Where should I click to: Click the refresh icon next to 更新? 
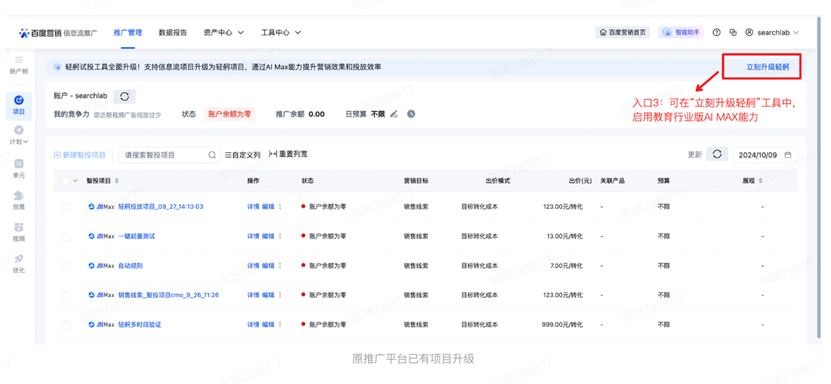(x=717, y=154)
